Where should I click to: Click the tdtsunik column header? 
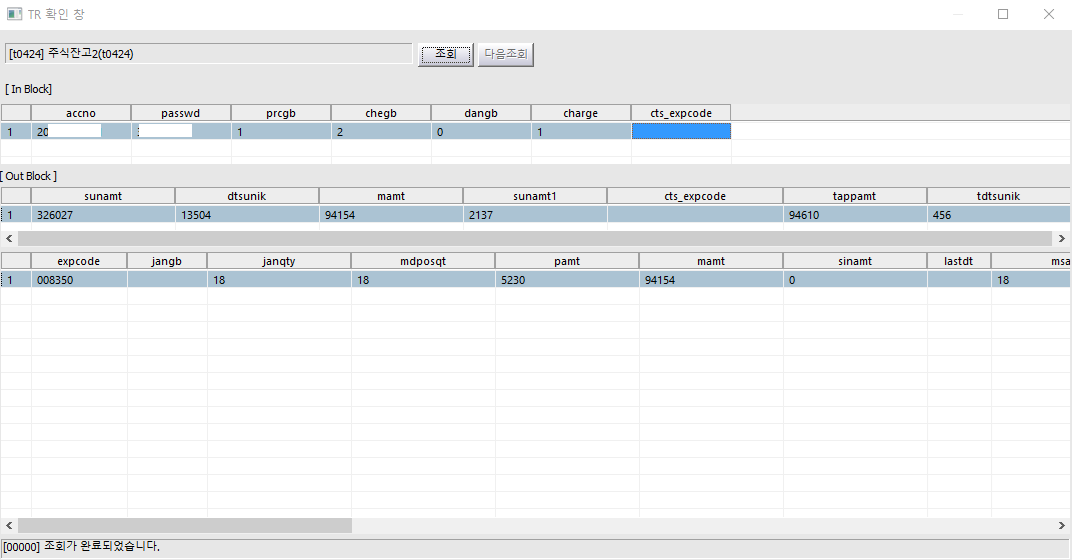click(999, 196)
